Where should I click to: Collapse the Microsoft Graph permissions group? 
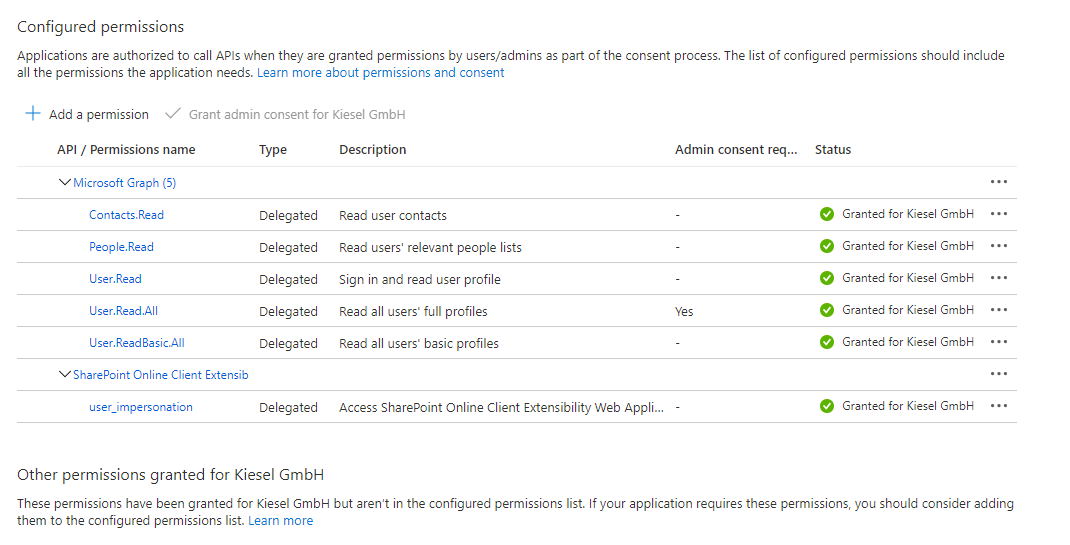coord(65,183)
